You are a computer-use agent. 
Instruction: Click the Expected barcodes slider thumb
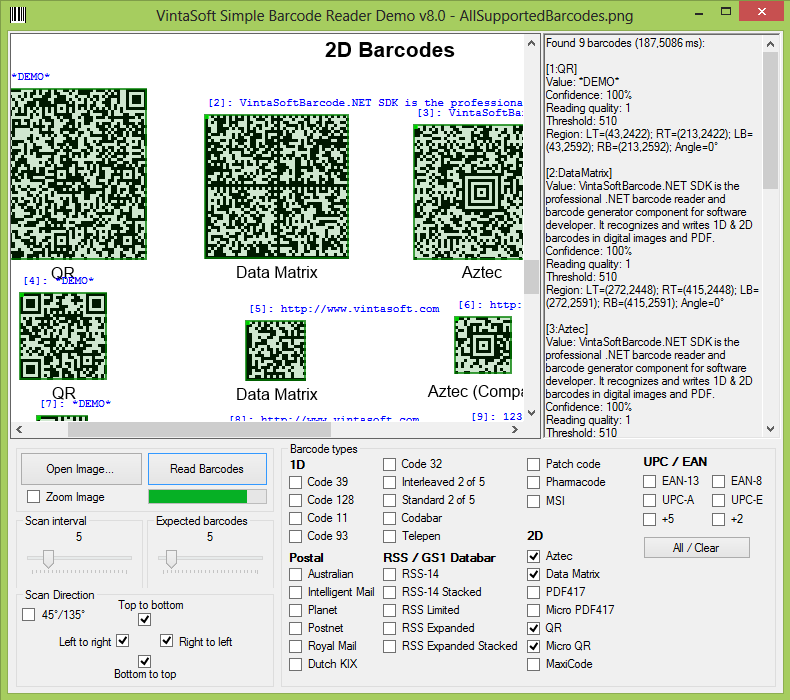click(171, 558)
